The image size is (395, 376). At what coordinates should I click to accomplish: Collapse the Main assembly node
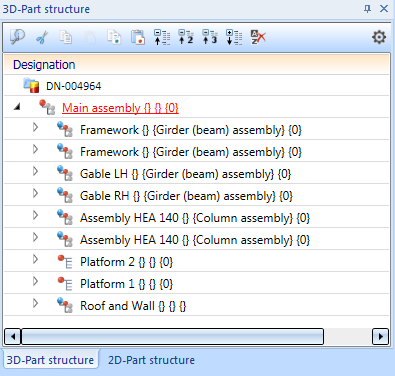17,107
